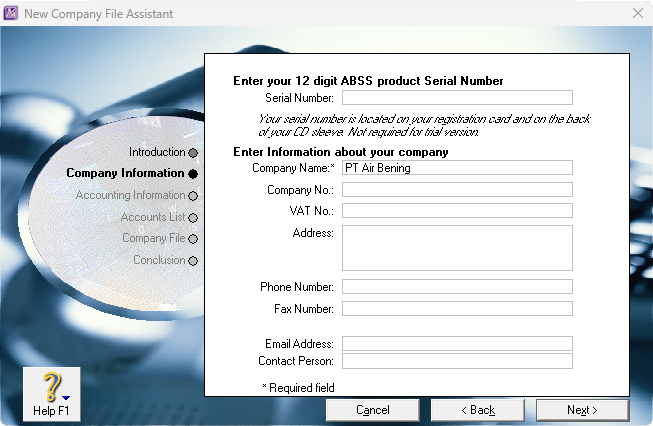Click the italic serial number location note
Screen dimensions: 653x426
(424, 125)
